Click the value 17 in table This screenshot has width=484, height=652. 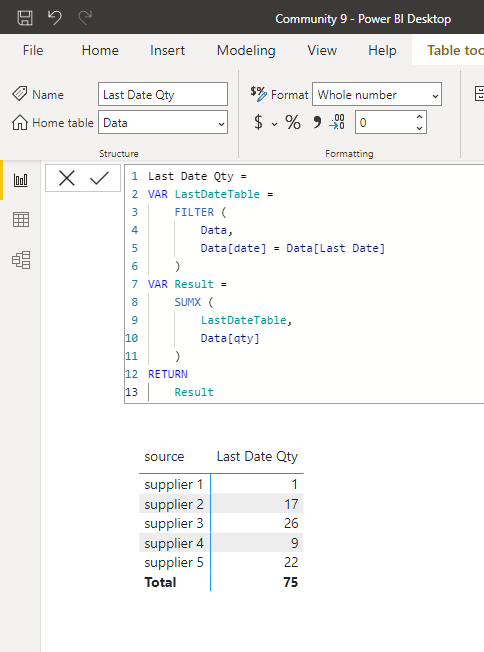[x=291, y=504]
